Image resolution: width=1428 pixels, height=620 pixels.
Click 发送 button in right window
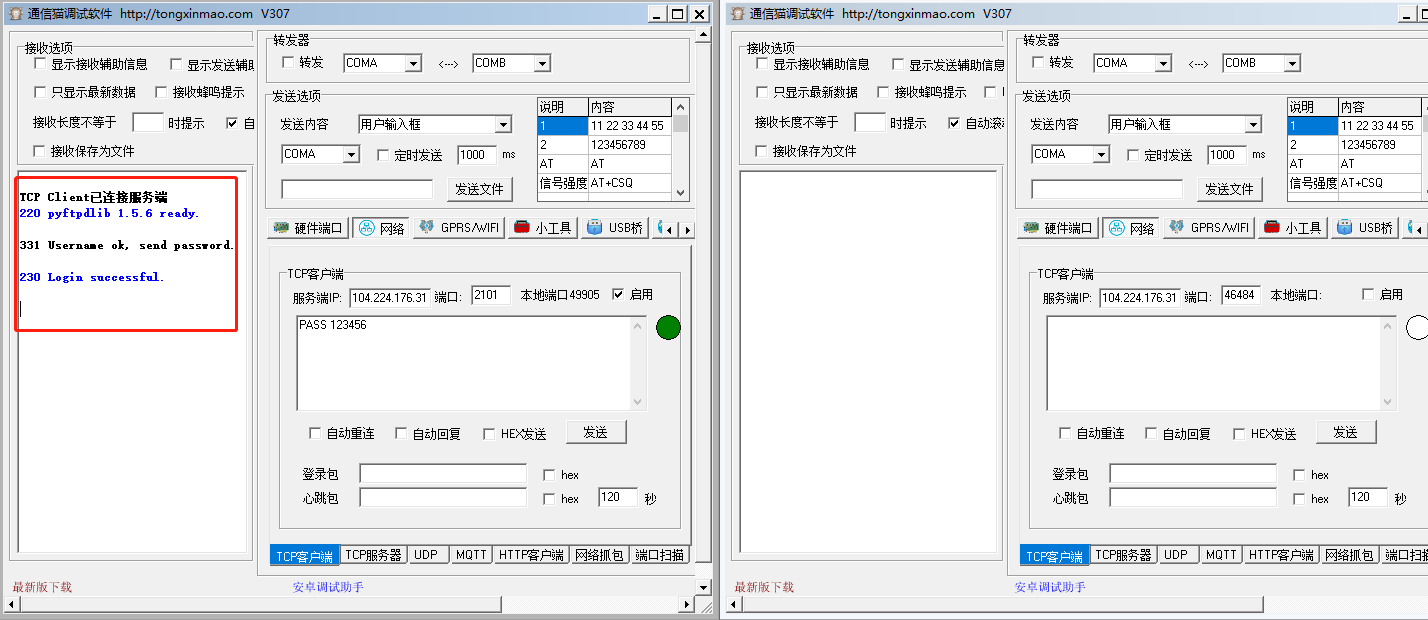1346,432
